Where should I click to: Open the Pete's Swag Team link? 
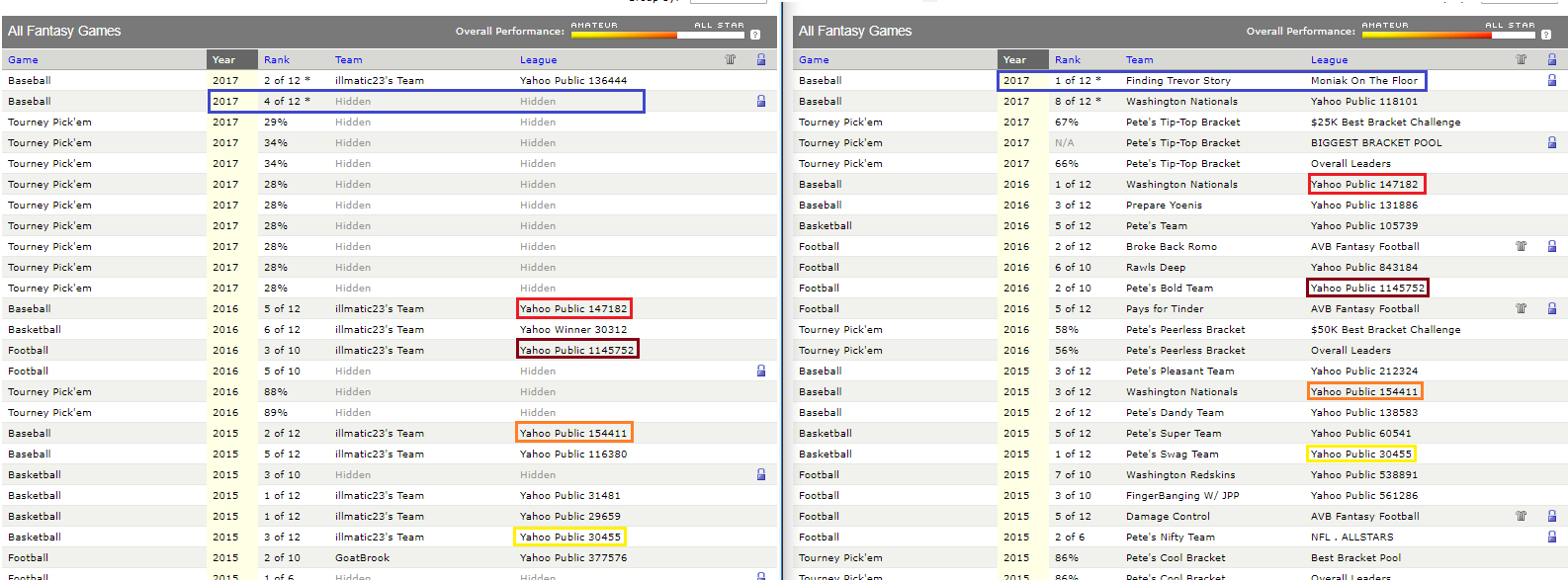(x=1173, y=455)
